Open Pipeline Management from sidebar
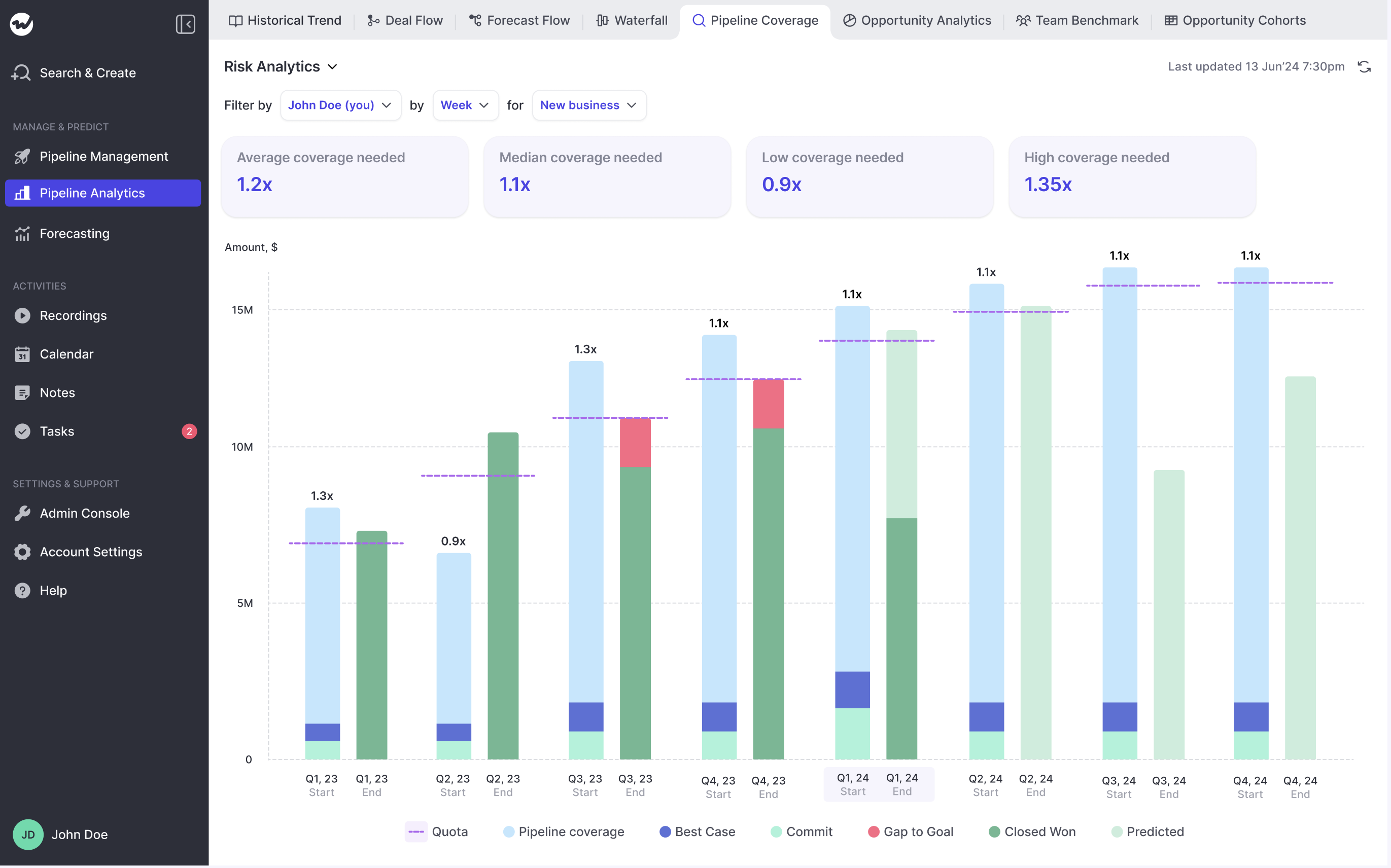 coord(103,156)
